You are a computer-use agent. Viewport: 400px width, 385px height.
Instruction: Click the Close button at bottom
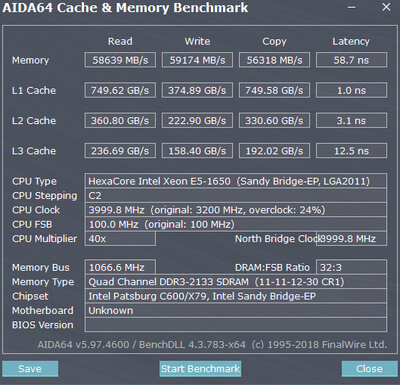point(369,369)
